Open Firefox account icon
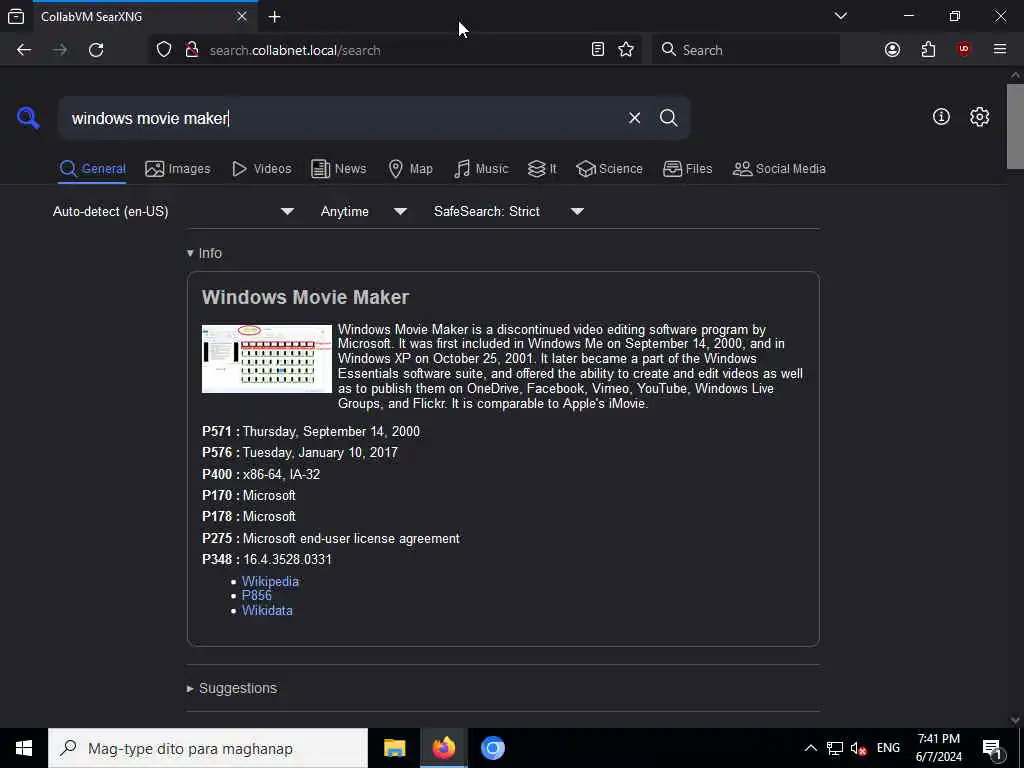The height and width of the screenshot is (768, 1024). pyautogui.click(x=892, y=50)
